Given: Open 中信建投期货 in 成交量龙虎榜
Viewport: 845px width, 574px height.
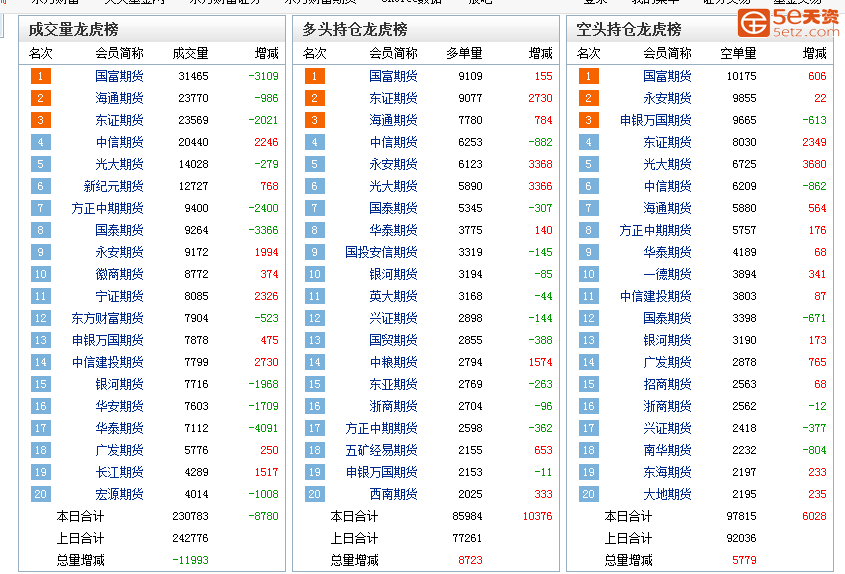Looking at the screenshot, I should point(107,362).
